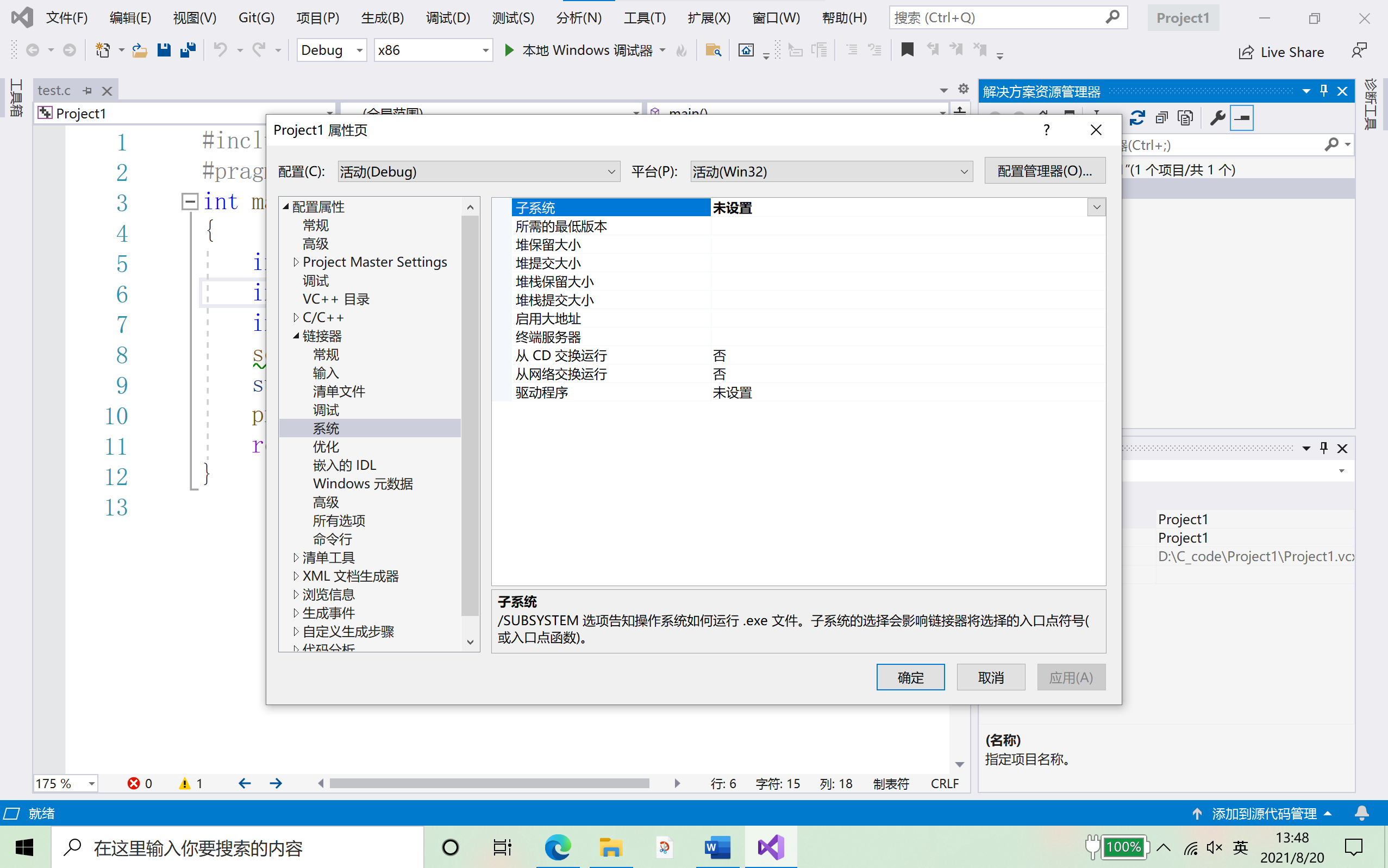Click the Save All toolbar icon

tap(188, 51)
